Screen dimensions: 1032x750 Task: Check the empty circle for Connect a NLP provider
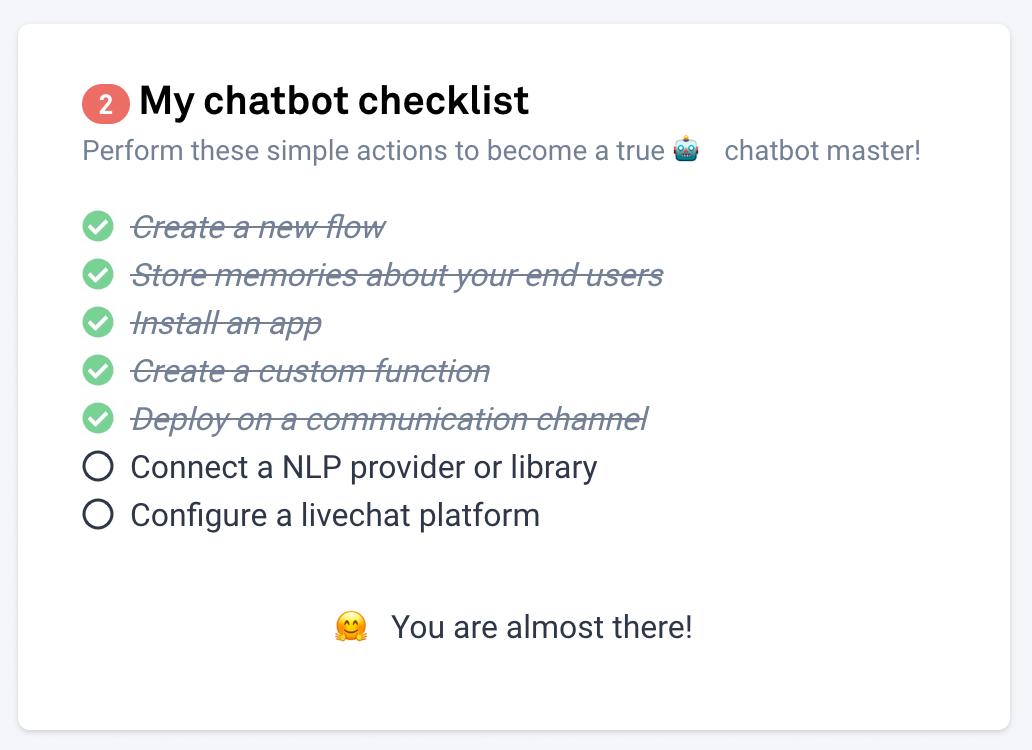click(98, 466)
